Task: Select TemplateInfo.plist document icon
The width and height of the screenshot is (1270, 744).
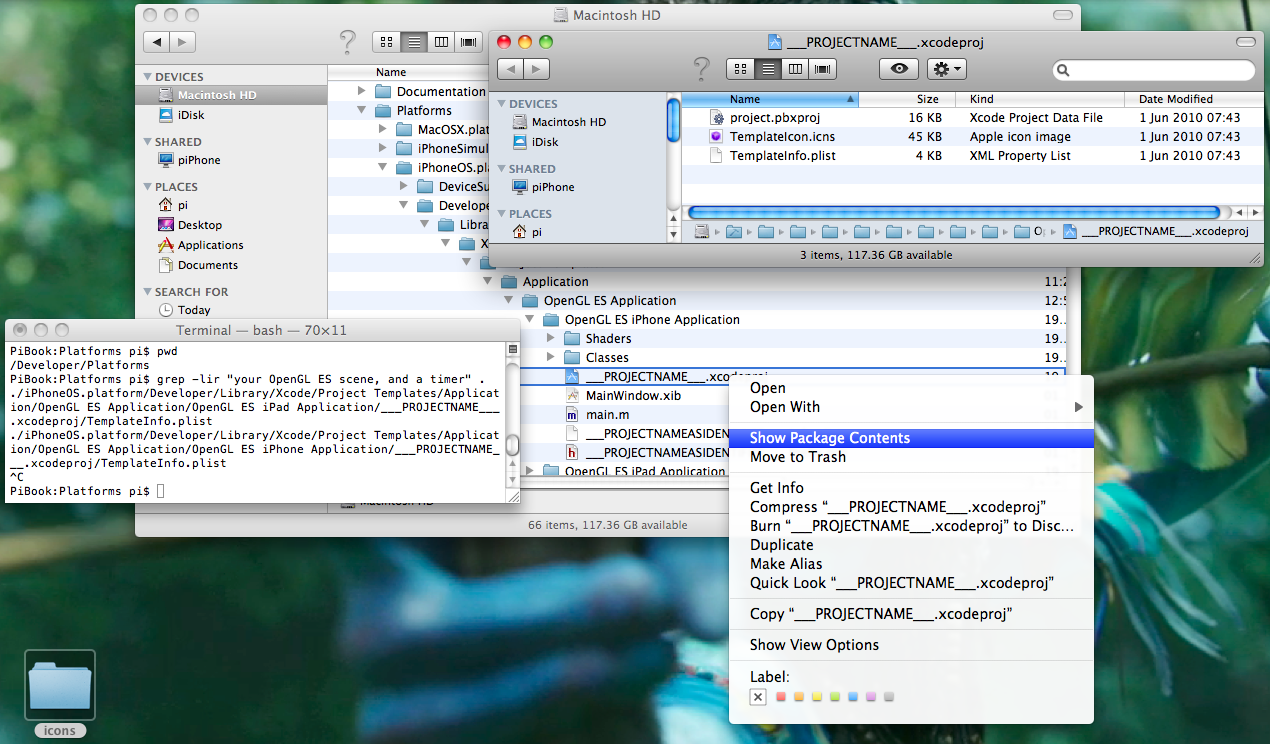Action: (716, 156)
